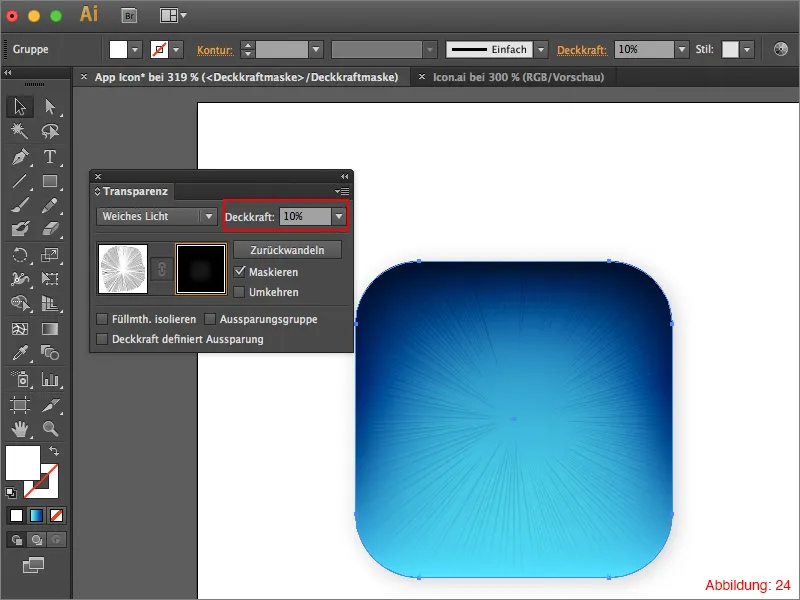This screenshot has height=600, width=800.
Task: Pick the Rectangle tool
Action: pyautogui.click(x=49, y=181)
